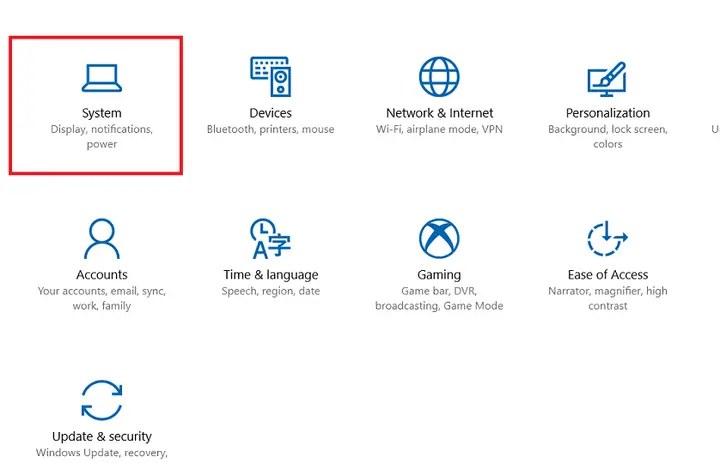The height and width of the screenshot is (463, 720).
Task: Select the Personalization heading
Action: tap(608, 113)
